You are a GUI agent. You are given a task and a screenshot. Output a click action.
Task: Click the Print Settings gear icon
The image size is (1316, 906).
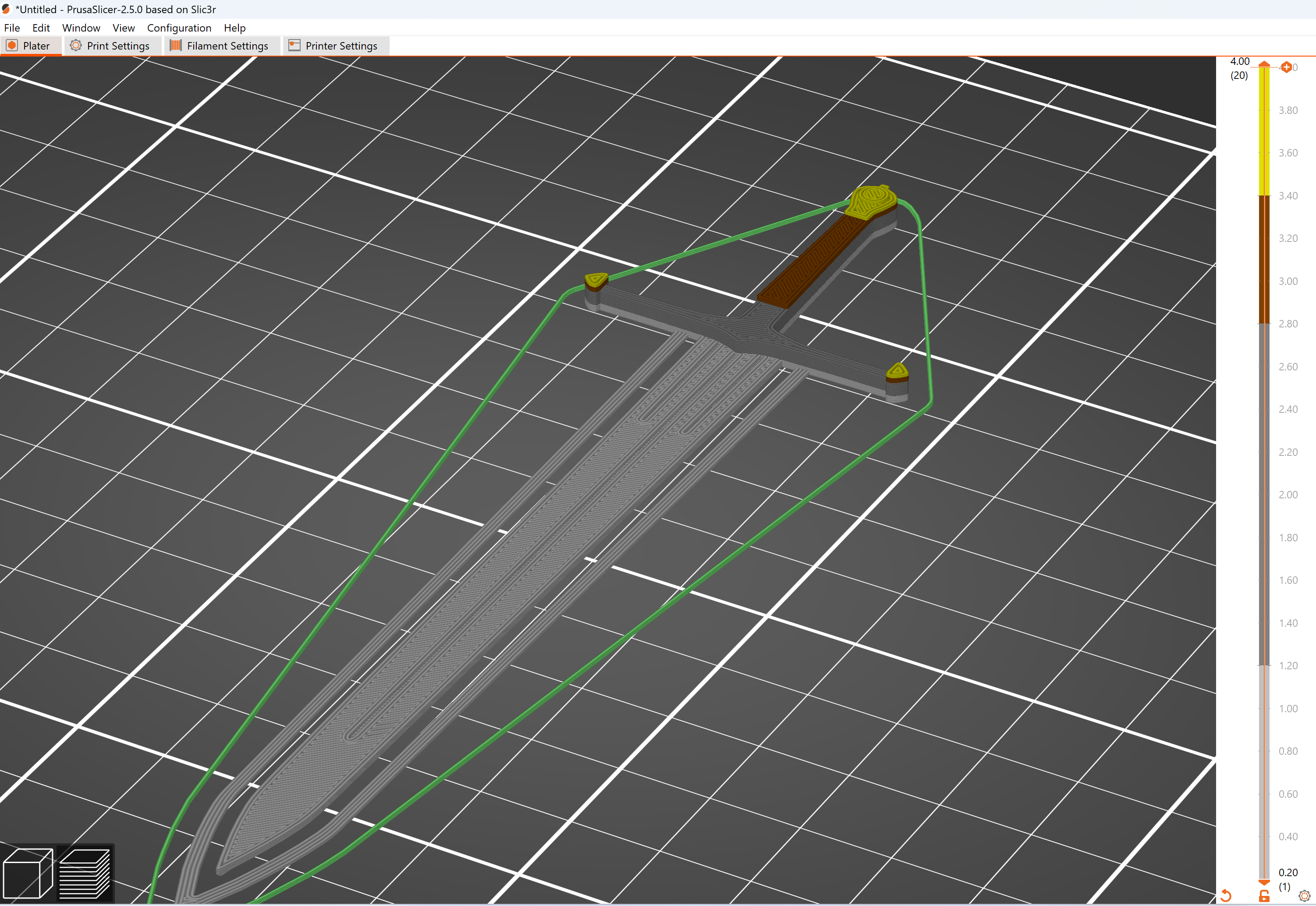point(75,46)
